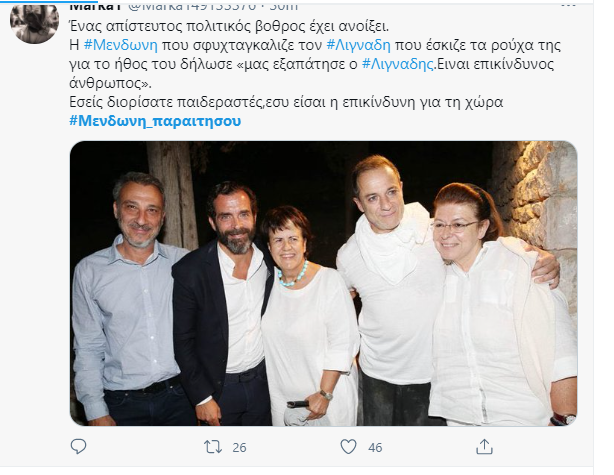
Task: Open the #Λιγναδη hashtag link
Action: coord(358,45)
